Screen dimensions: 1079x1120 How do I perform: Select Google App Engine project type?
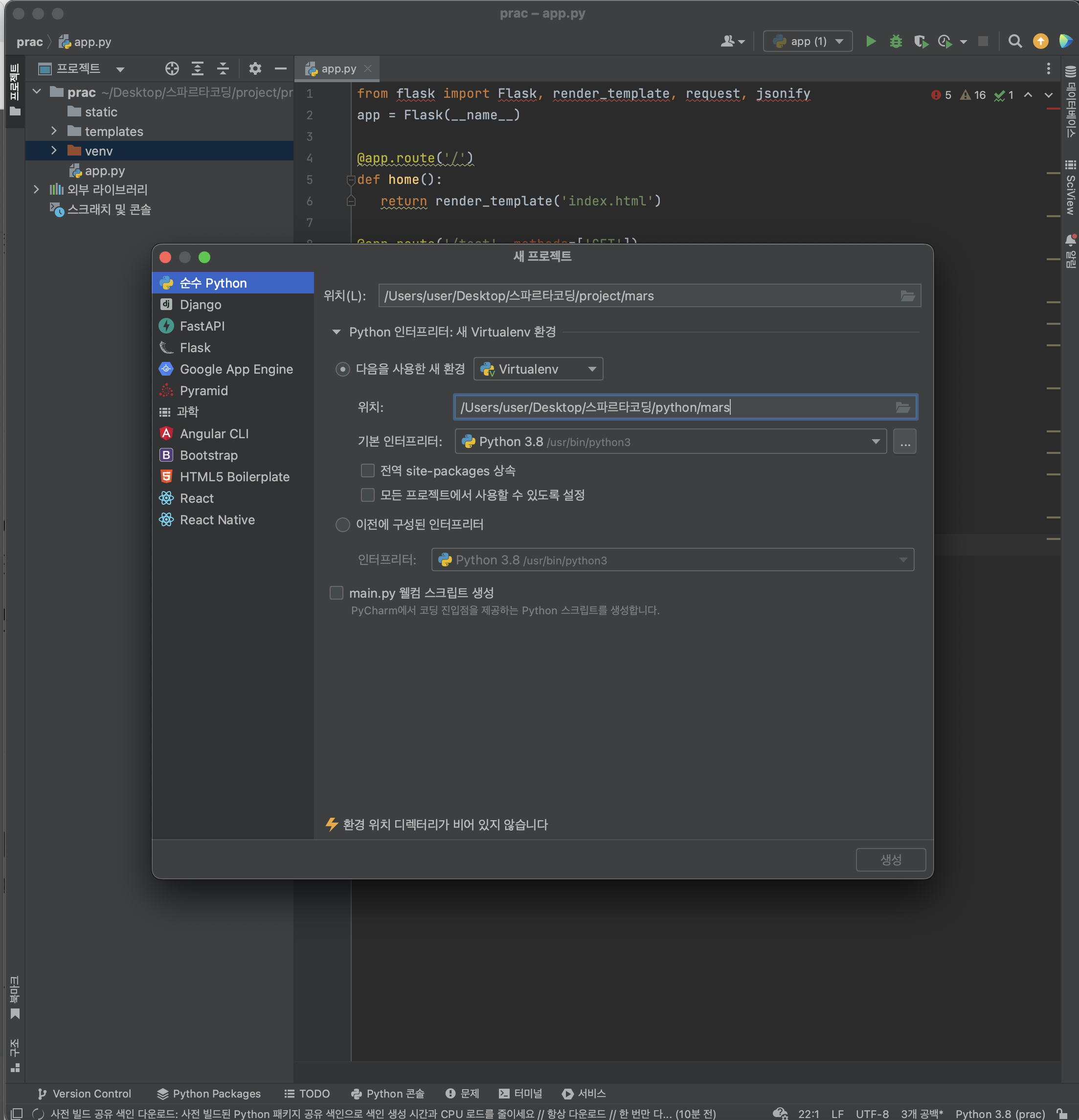[x=233, y=369]
